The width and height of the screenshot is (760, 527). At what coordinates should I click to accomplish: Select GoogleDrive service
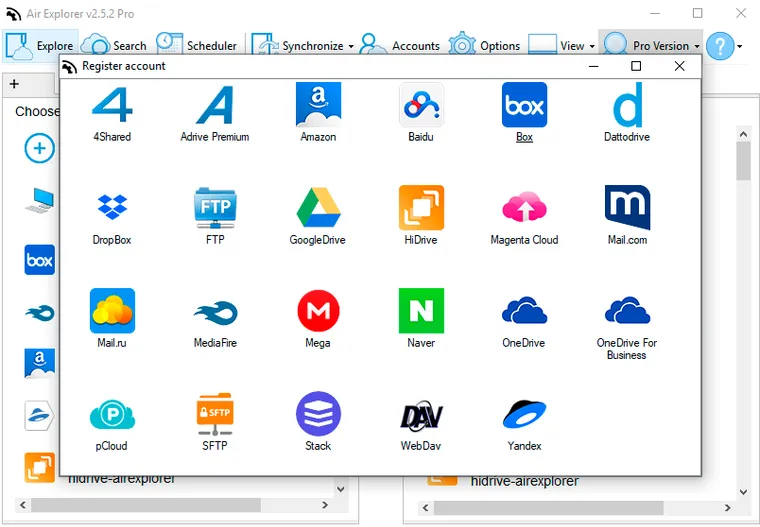pyautogui.click(x=318, y=216)
